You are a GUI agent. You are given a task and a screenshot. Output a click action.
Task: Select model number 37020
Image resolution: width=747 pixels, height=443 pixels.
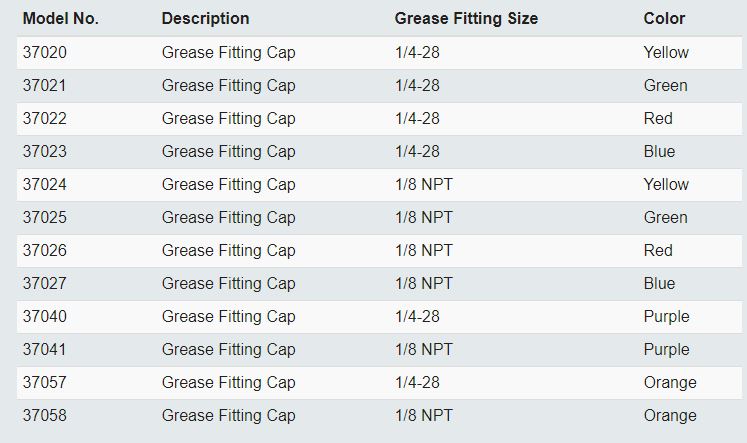(x=44, y=52)
